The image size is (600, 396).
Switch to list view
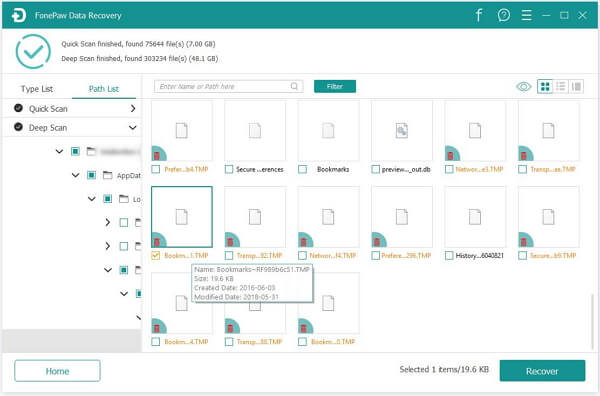click(x=561, y=86)
